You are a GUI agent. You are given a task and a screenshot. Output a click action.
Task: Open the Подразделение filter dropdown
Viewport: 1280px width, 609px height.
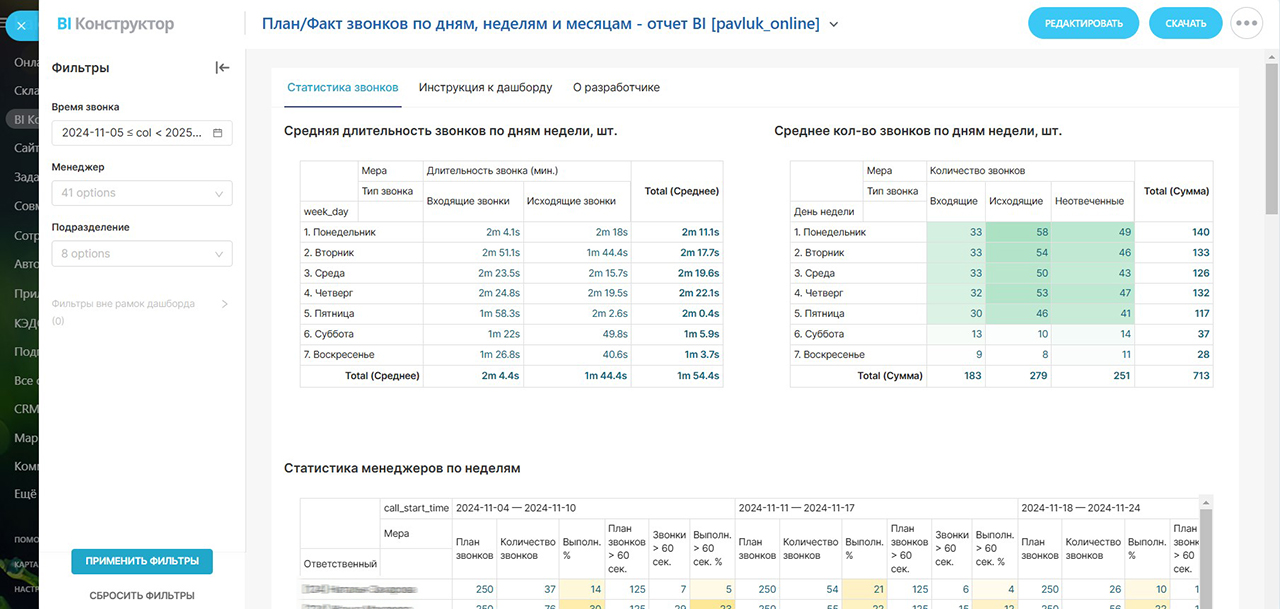141,254
